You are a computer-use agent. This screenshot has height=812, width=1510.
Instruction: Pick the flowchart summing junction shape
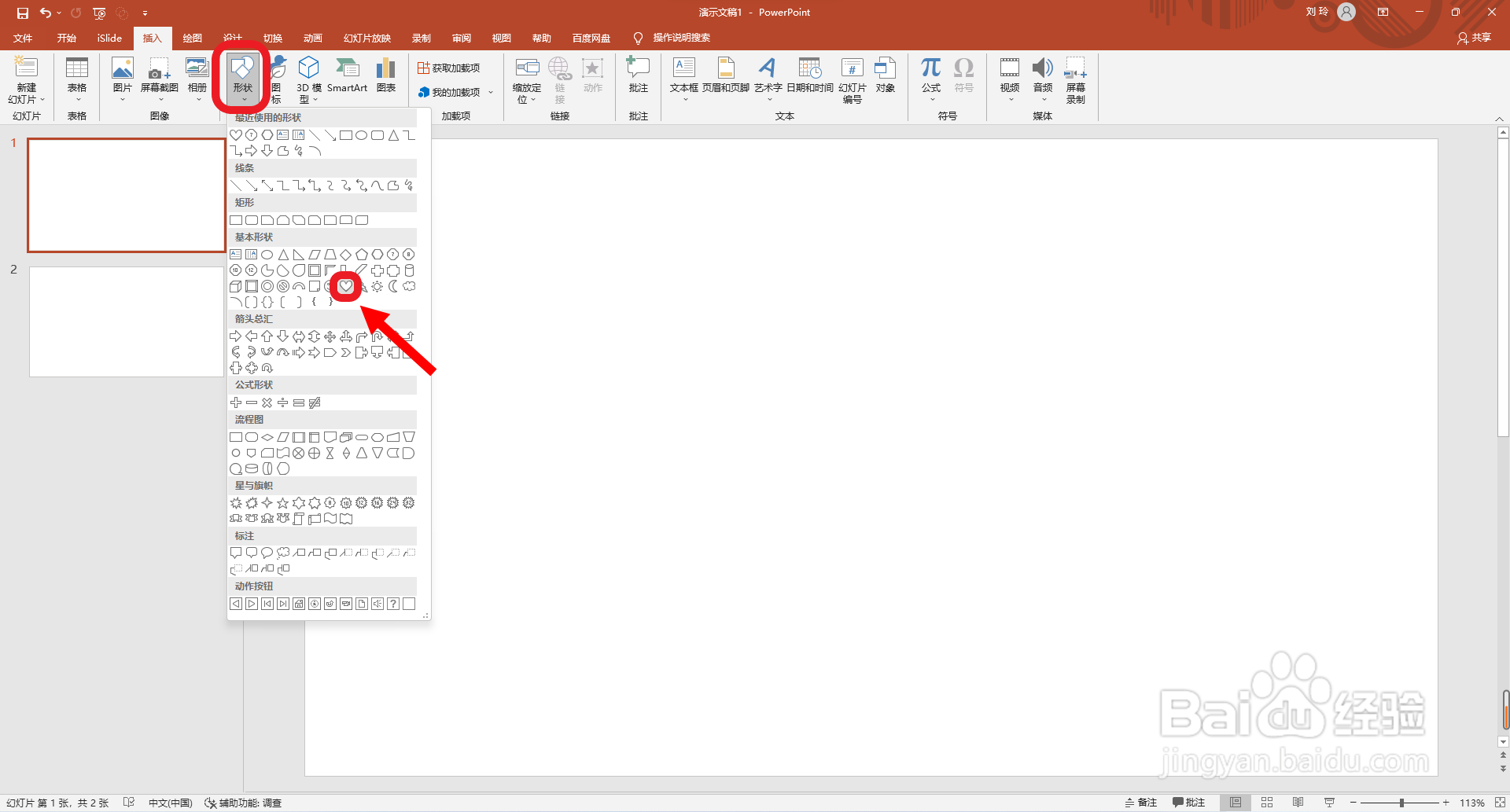pos(299,453)
